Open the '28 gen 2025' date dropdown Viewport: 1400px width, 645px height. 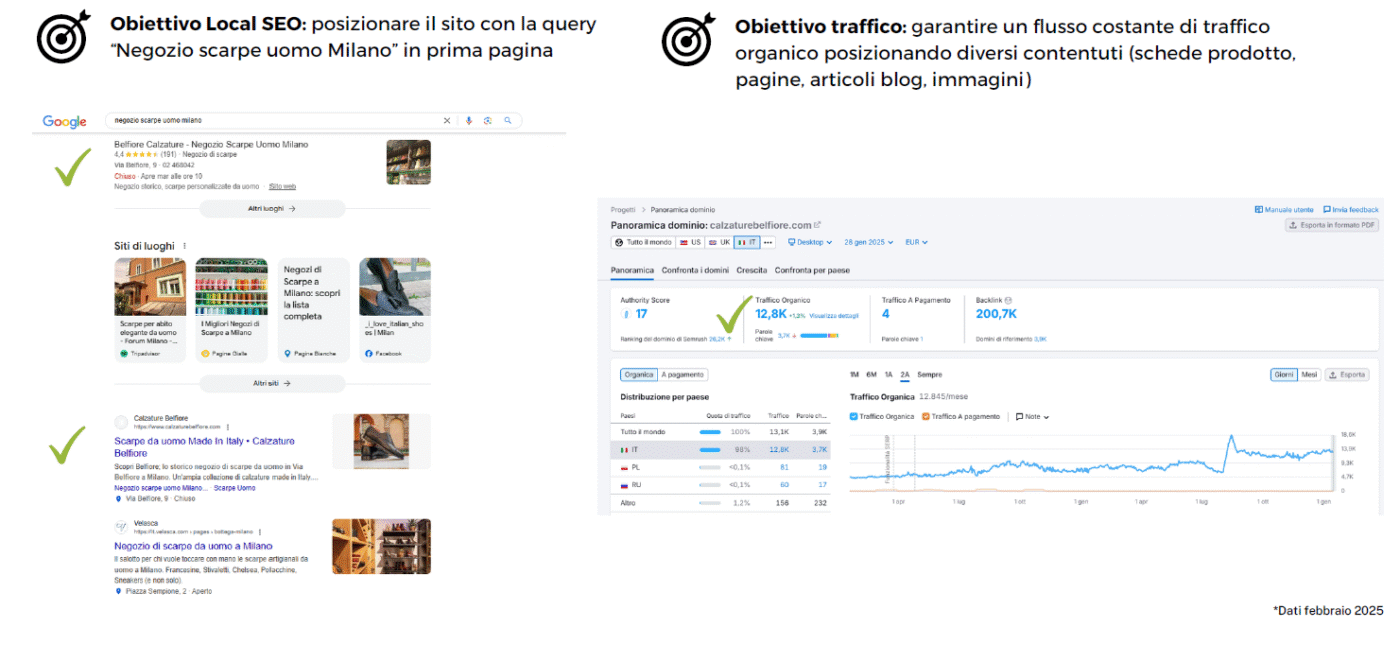871,242
